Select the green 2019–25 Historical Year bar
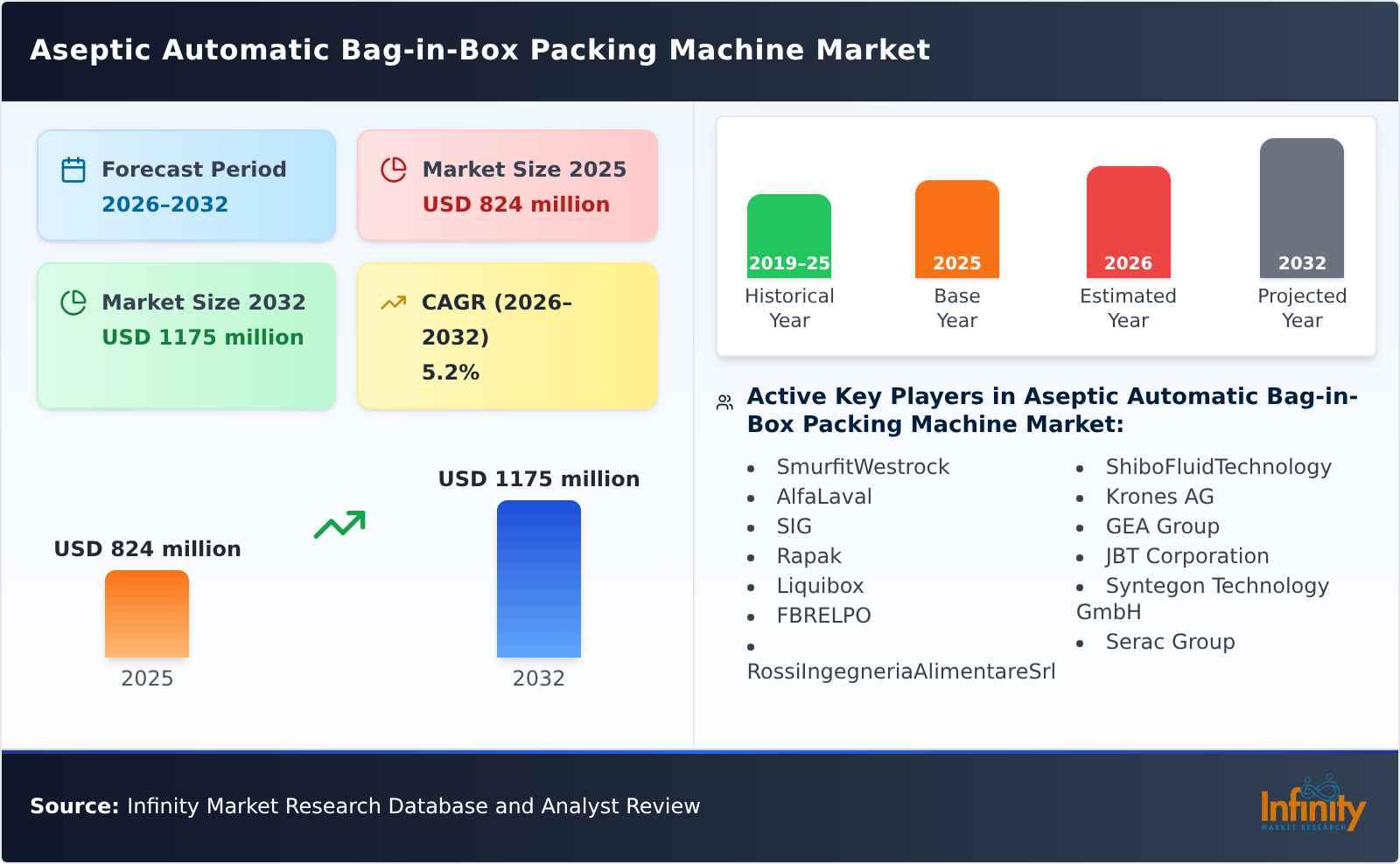The width and height of the screenshot is (1400, 864). [788, 236]
